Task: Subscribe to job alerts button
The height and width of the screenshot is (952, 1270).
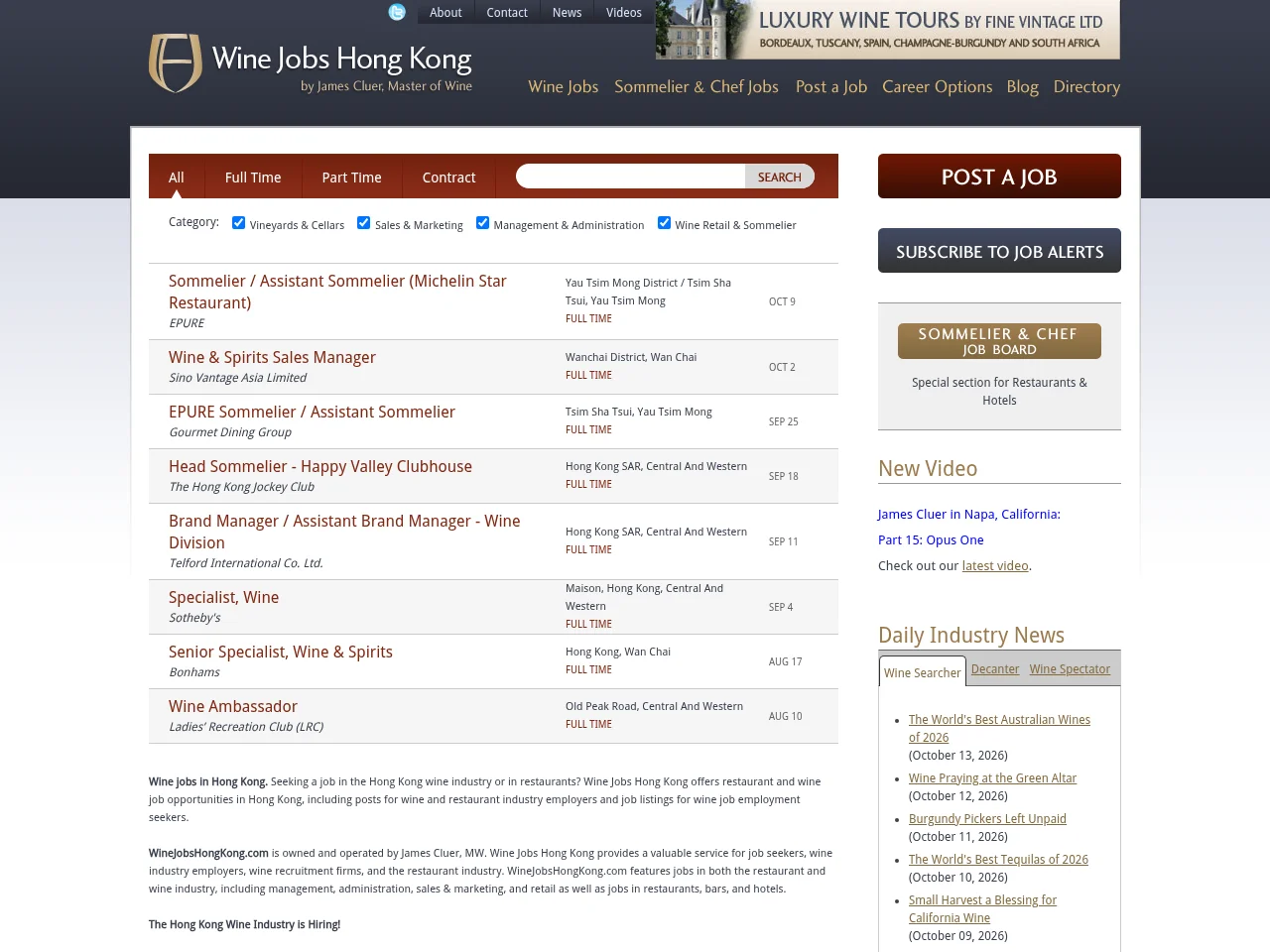Action: tap(999, 251)
